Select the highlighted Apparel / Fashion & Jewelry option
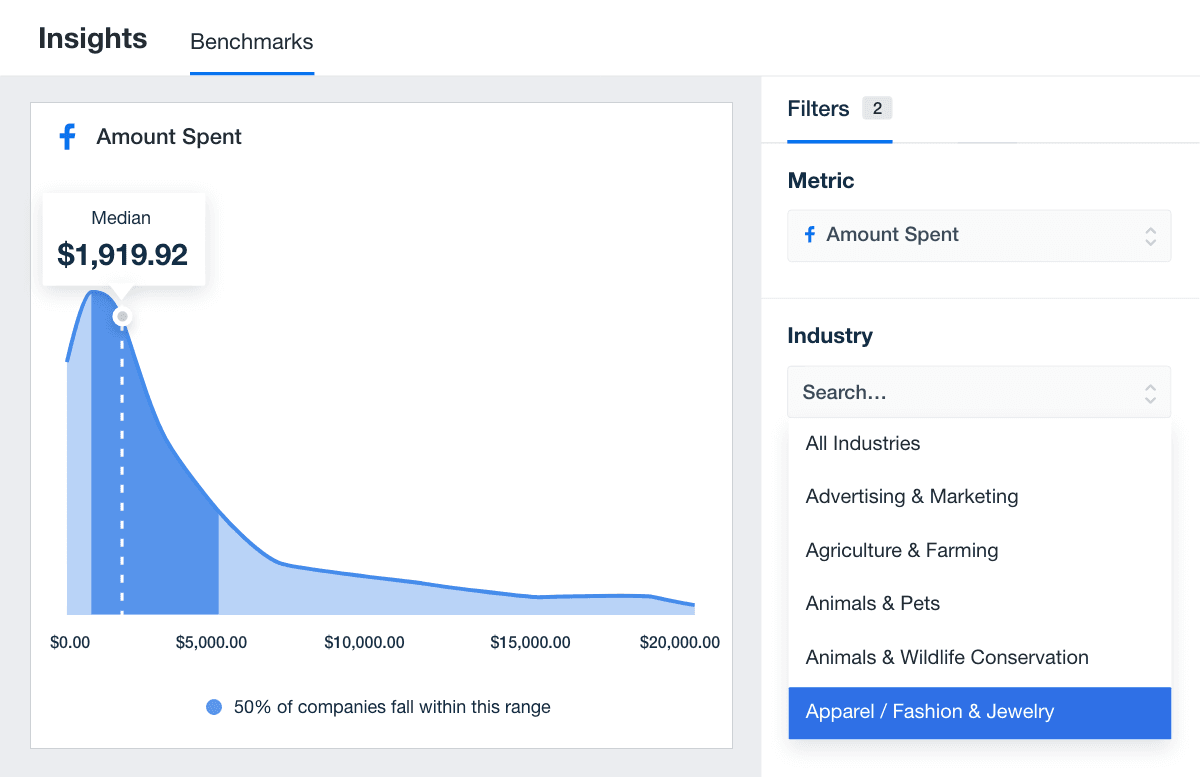This screenshot has width=1200, height=777. (929, 712)
